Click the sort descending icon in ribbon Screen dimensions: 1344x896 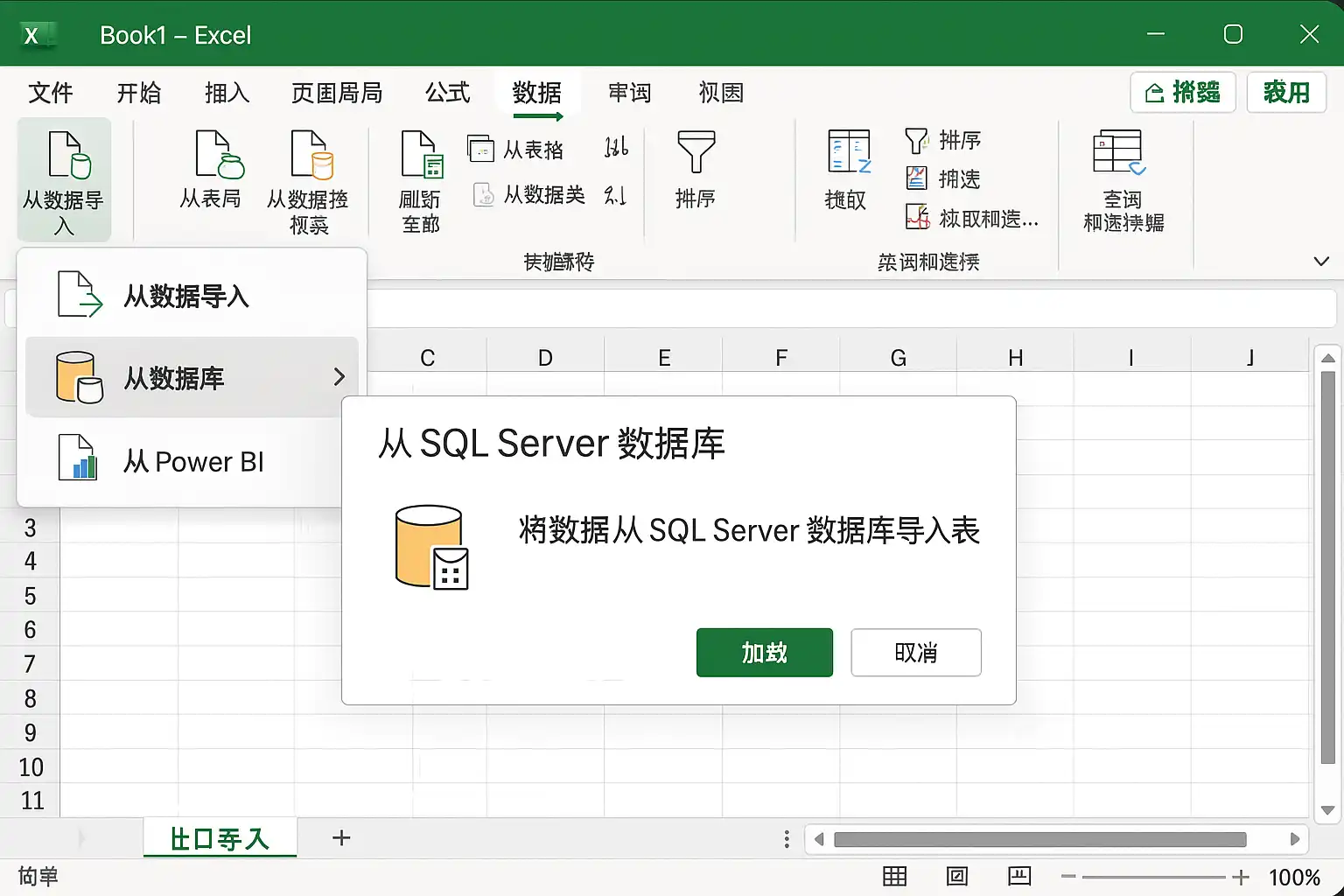click(615, 194)
